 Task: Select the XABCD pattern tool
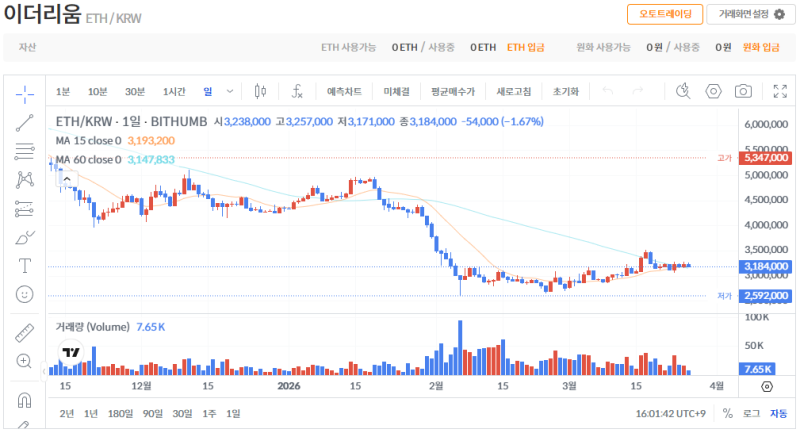[24, 180]
